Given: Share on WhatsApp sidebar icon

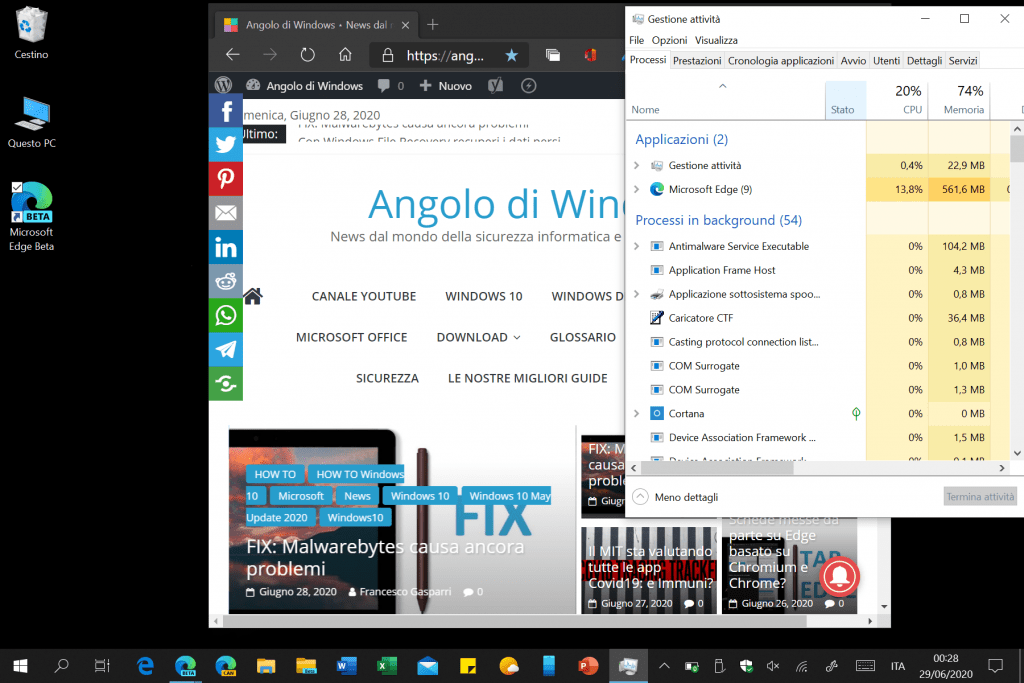Looking at the screenshot, I should tap(226, 315).
